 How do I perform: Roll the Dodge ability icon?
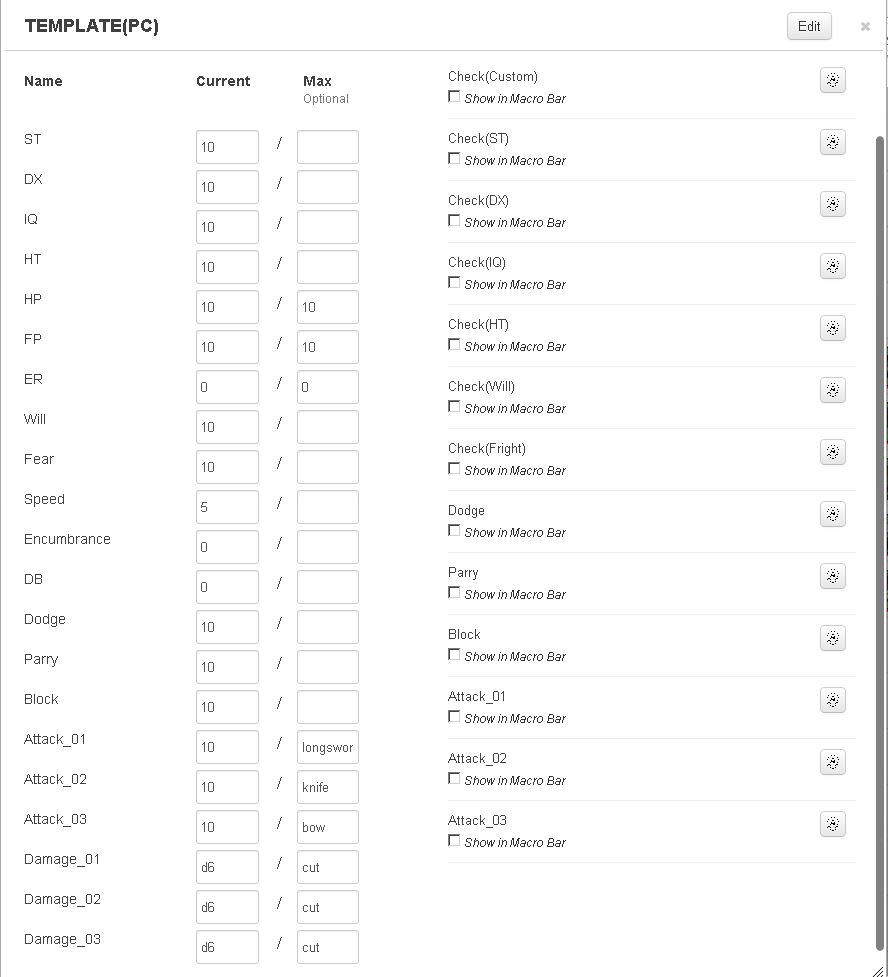[832, 515]
